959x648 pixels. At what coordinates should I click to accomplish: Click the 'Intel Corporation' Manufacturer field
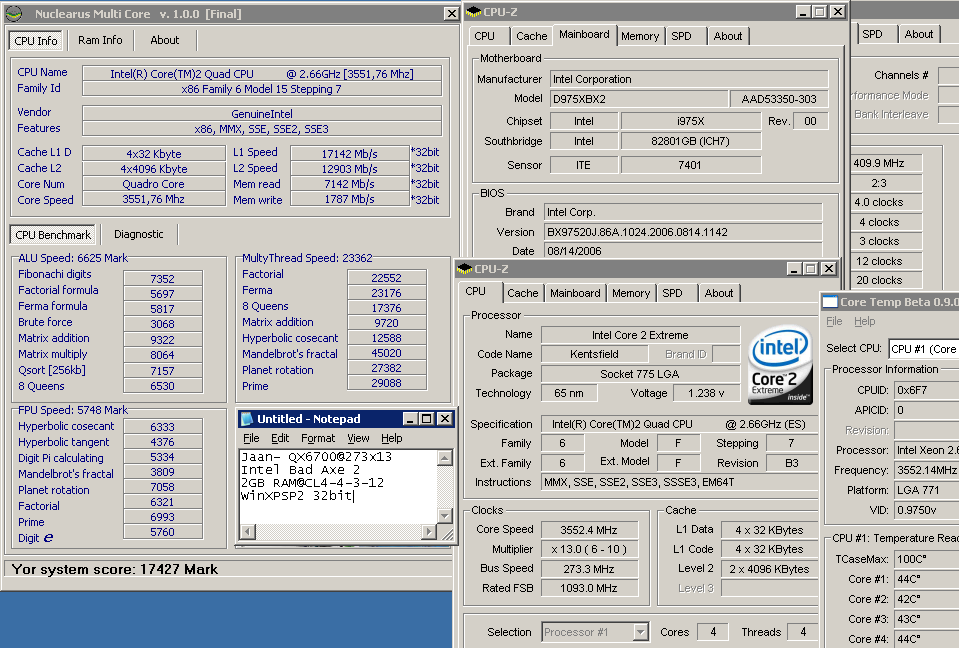point(689,79)
